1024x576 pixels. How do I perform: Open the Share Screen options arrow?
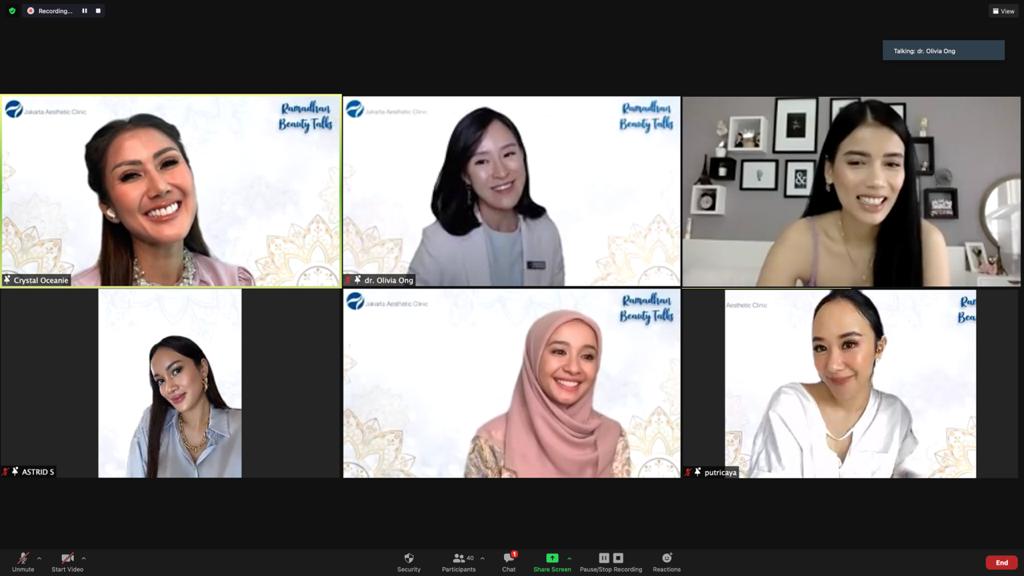click(x=570, y=558)
